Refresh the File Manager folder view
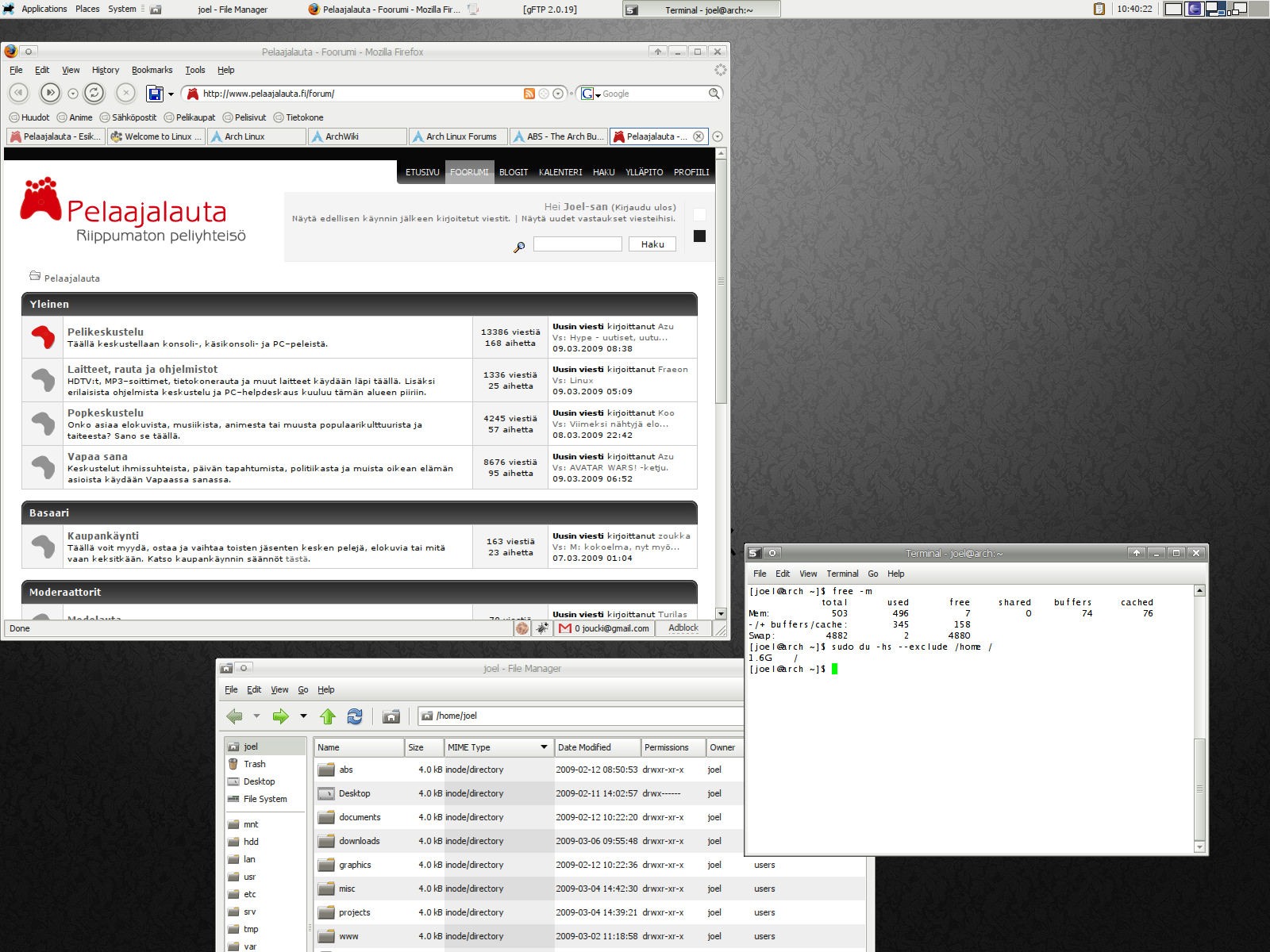The width and height of the screenshot is (1270, 952). [355, 716]
